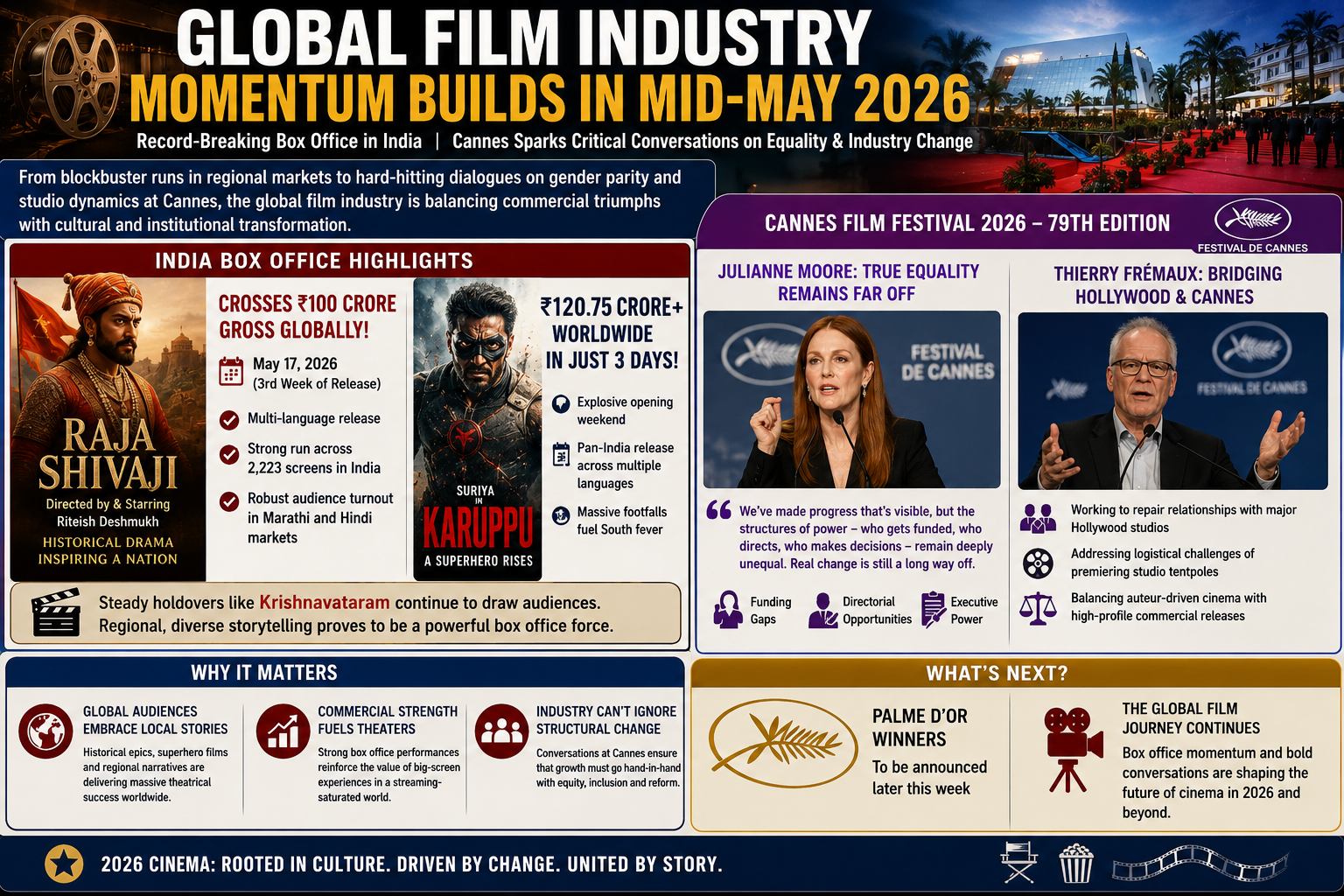Viewport: 1344px width, 896px height.
Task: Click To be announced later this week text
Action: [x=929, y=778]
